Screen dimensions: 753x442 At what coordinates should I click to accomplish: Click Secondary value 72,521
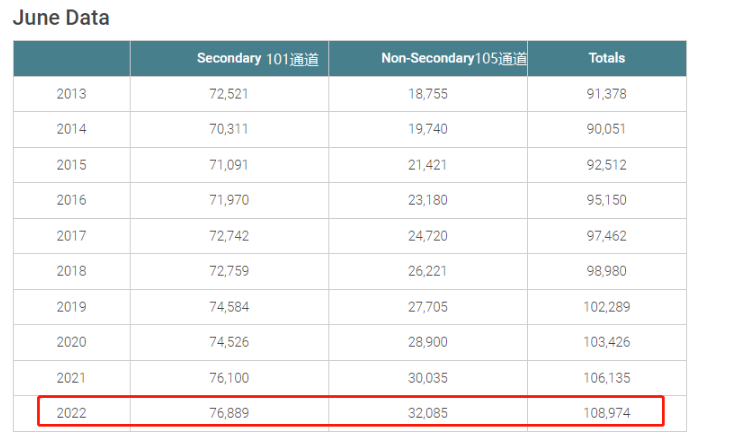coord(228,94)
